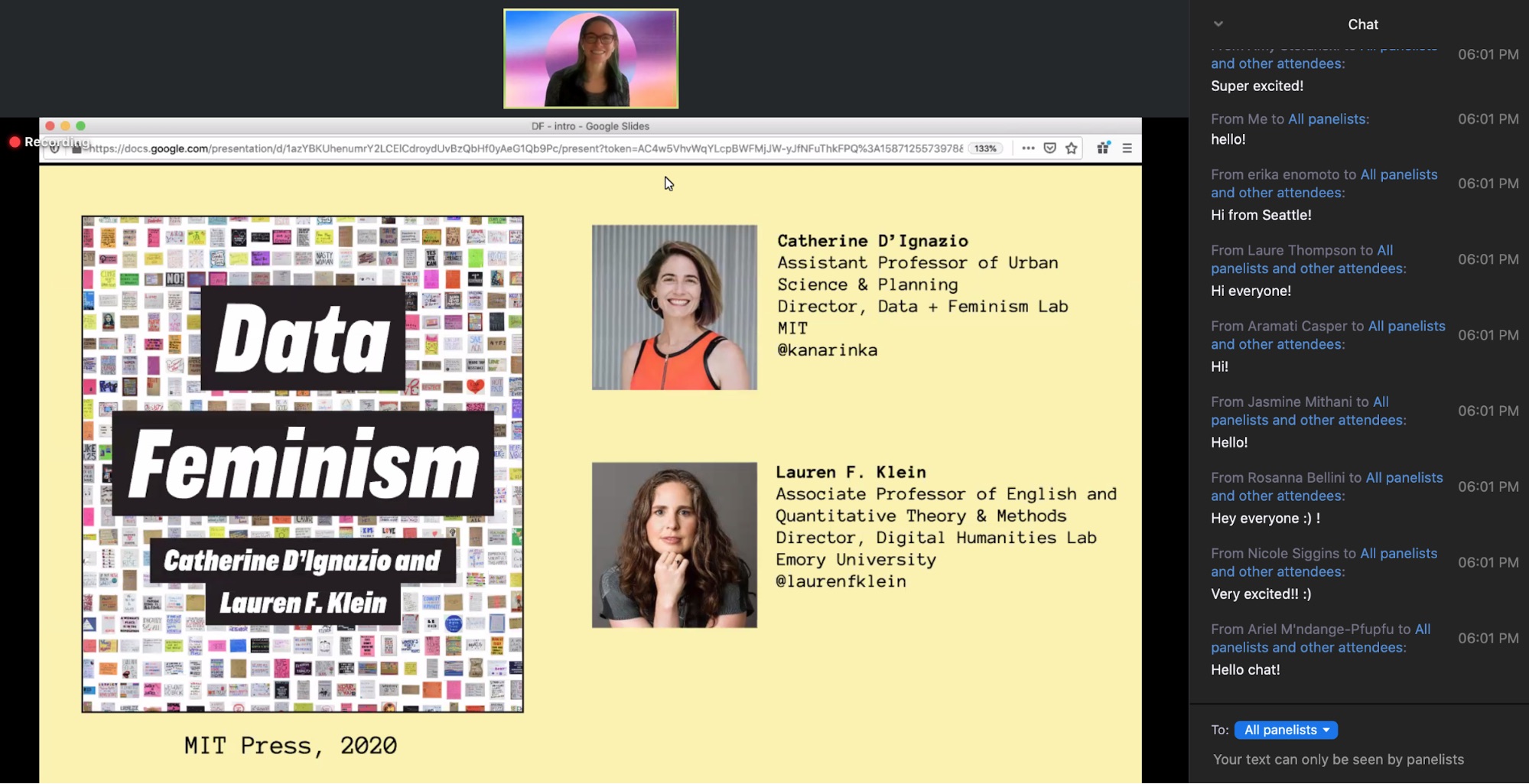
Task: Click the 'Hi from Seattle!' chat message
Action: click(x=1261, y=215)
